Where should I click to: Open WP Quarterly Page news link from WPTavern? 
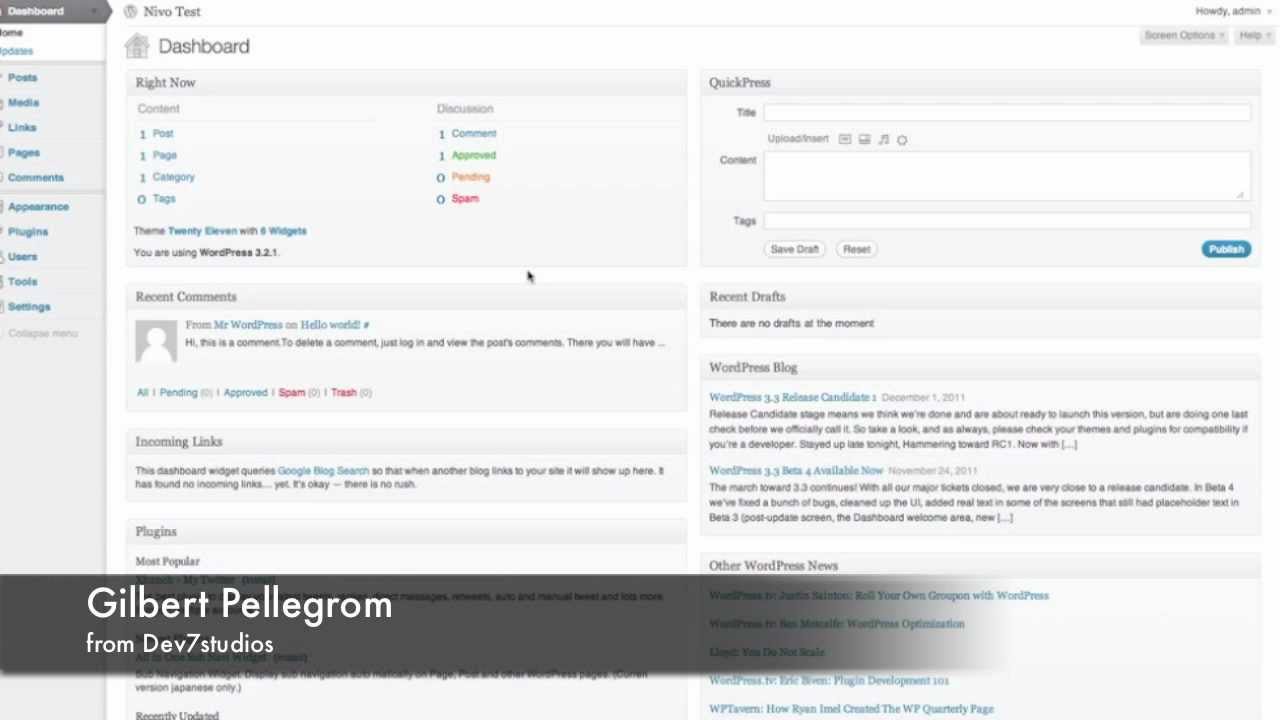[x=851, y=709]
